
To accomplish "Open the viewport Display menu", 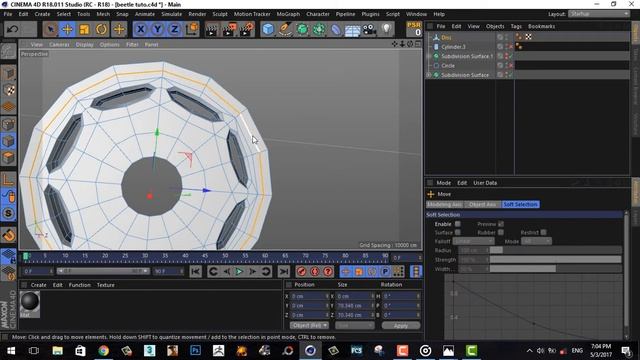I will point(84,44).
